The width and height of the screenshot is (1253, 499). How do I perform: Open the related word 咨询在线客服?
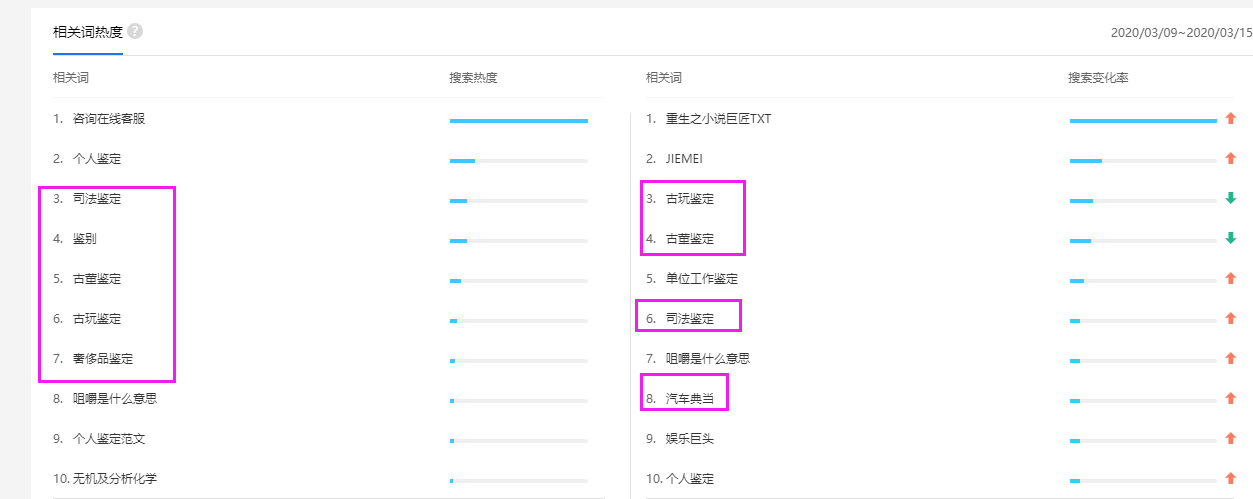click(109, 119)
